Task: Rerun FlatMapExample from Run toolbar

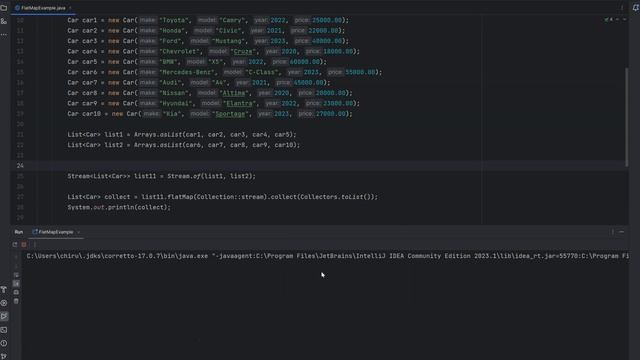Action: tap(15, 244)
